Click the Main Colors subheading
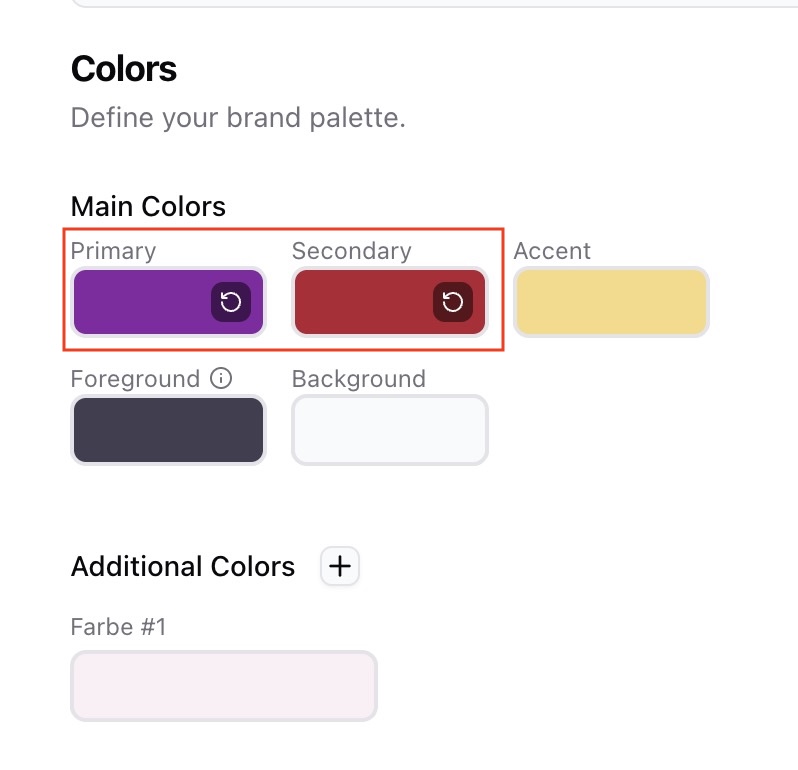Image resolution: width=798 pixels, height=770 pixels. pos(148,207)
